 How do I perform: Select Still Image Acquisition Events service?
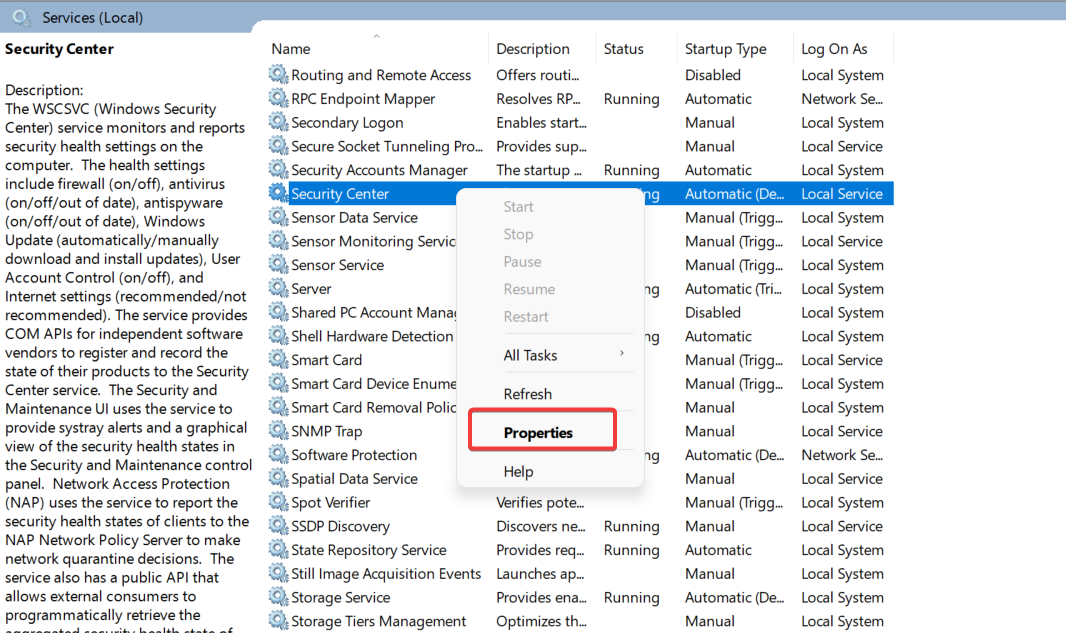click(386, 574)
